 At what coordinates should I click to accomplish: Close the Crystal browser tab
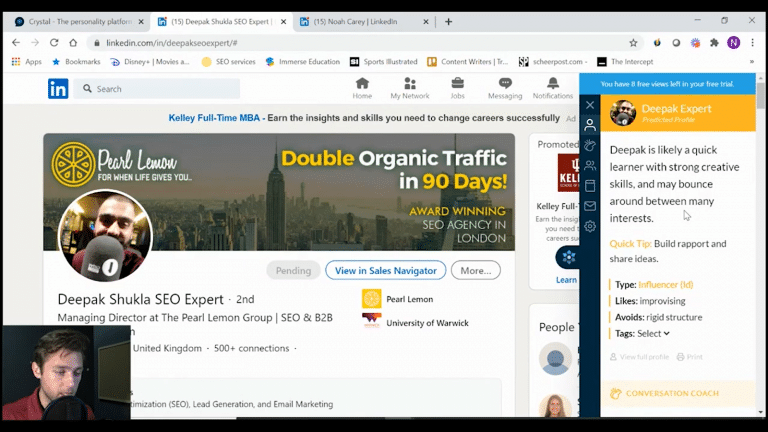(141, 22)
